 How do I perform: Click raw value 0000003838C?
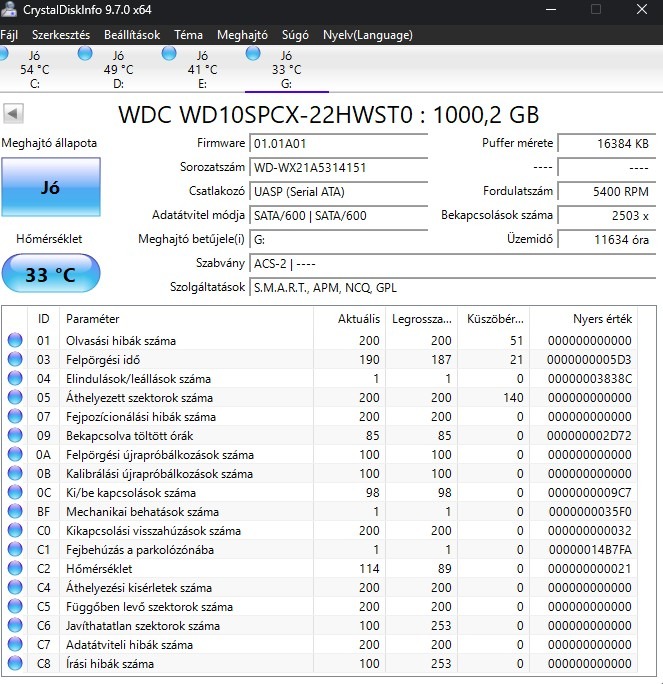coord(590,379)
